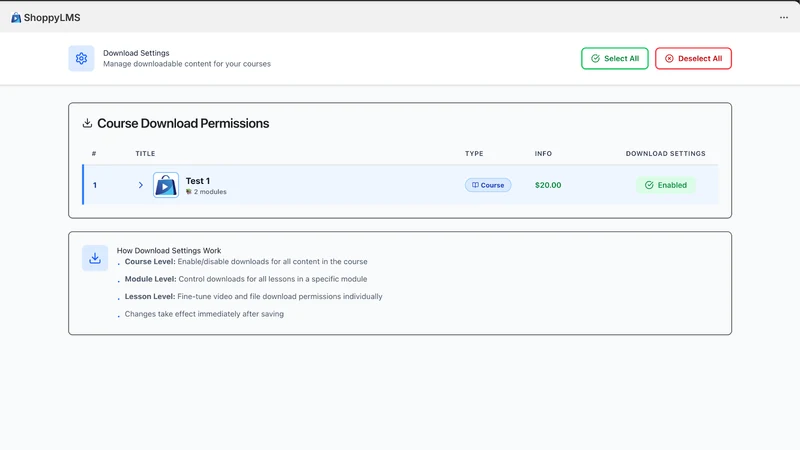Click the Select All button
Image resolution: width=800 pixels, height=450 pixels.
point(614,58)
